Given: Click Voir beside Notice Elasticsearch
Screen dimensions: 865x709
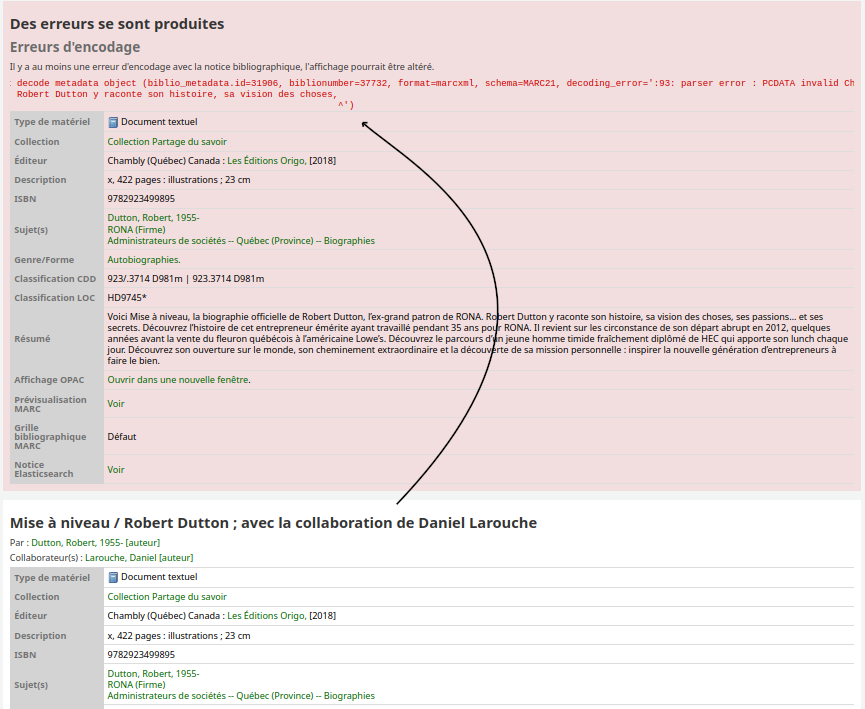Looking at the screenshot, I should click(116, 470).
